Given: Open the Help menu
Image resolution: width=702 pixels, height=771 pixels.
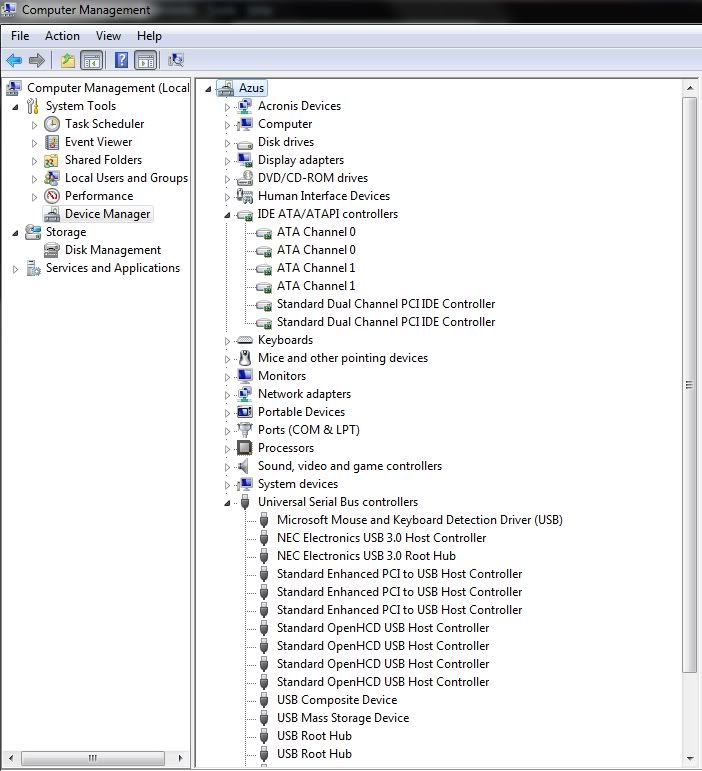Looking at the screenshot, I should click(x=149, y=36).
